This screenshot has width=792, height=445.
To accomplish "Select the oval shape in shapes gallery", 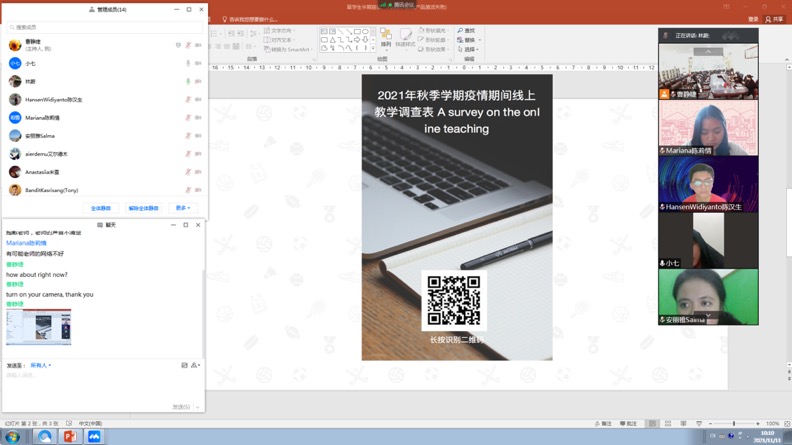I will point(365,31).
